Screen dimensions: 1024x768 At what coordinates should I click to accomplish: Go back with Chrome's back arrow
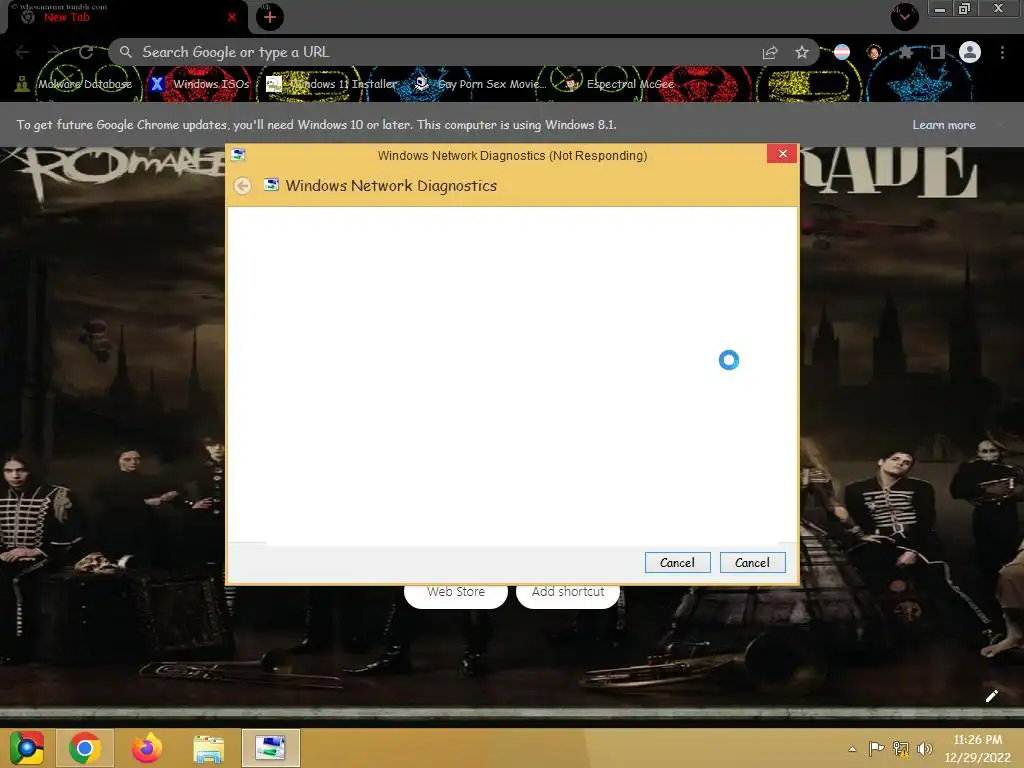coord(22,52)
